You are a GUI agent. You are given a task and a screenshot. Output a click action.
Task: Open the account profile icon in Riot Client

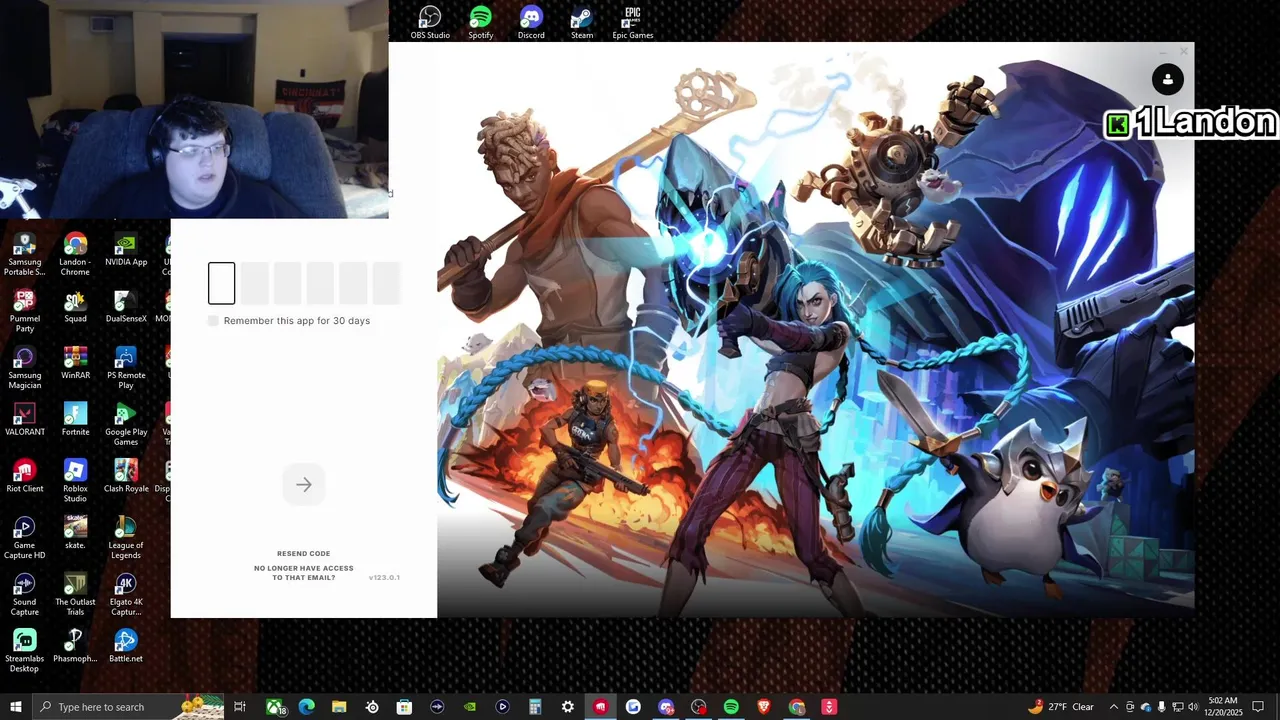coord(1167,80)
